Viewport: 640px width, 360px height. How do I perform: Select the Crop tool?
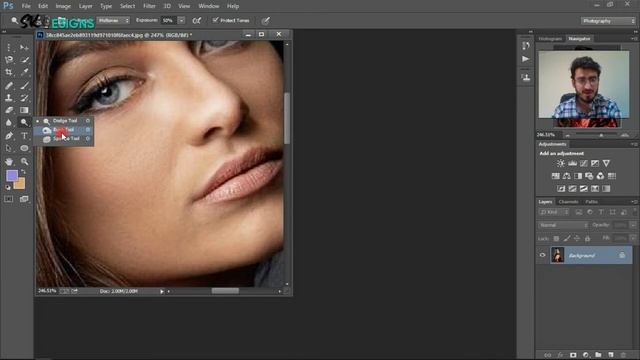tap(9, 72)
